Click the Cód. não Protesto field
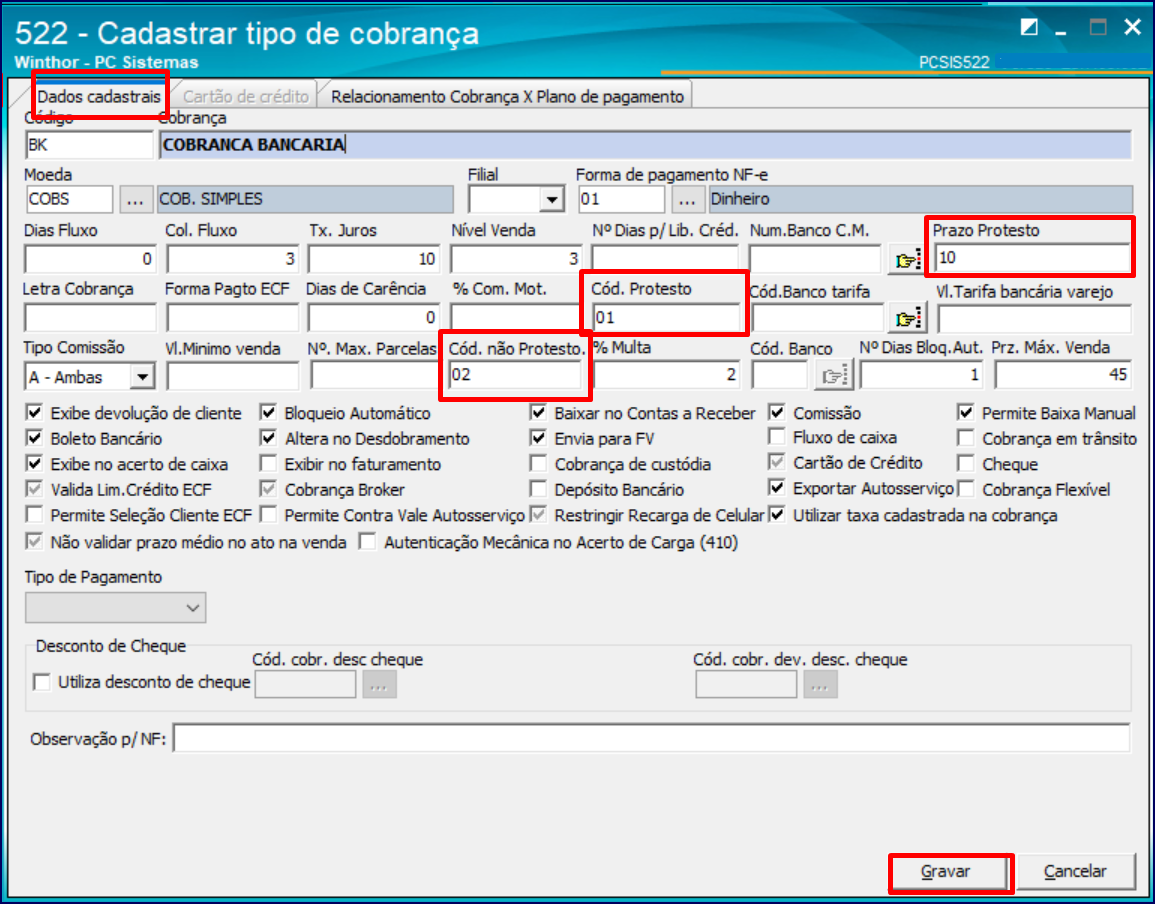The image size is (1155, 904). click(x=515, y=375)
